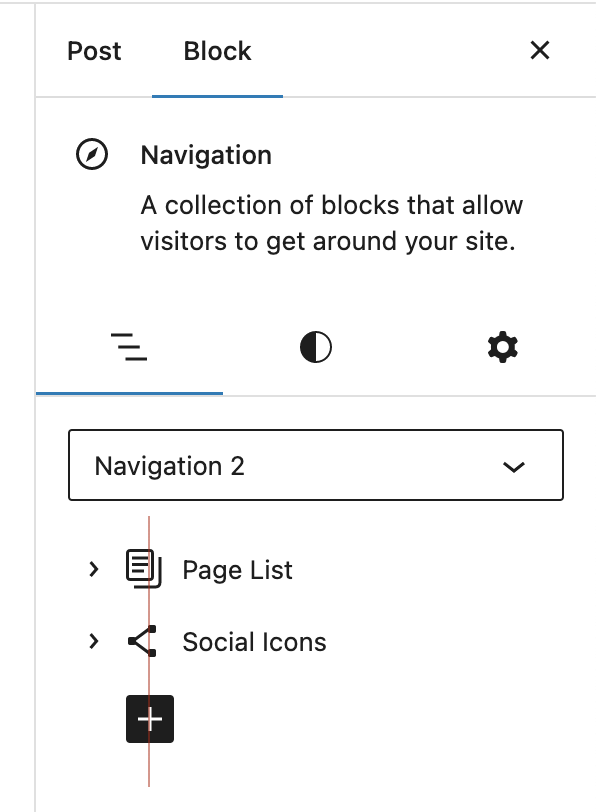Close the settings sidebar

[x=540, y=49]
